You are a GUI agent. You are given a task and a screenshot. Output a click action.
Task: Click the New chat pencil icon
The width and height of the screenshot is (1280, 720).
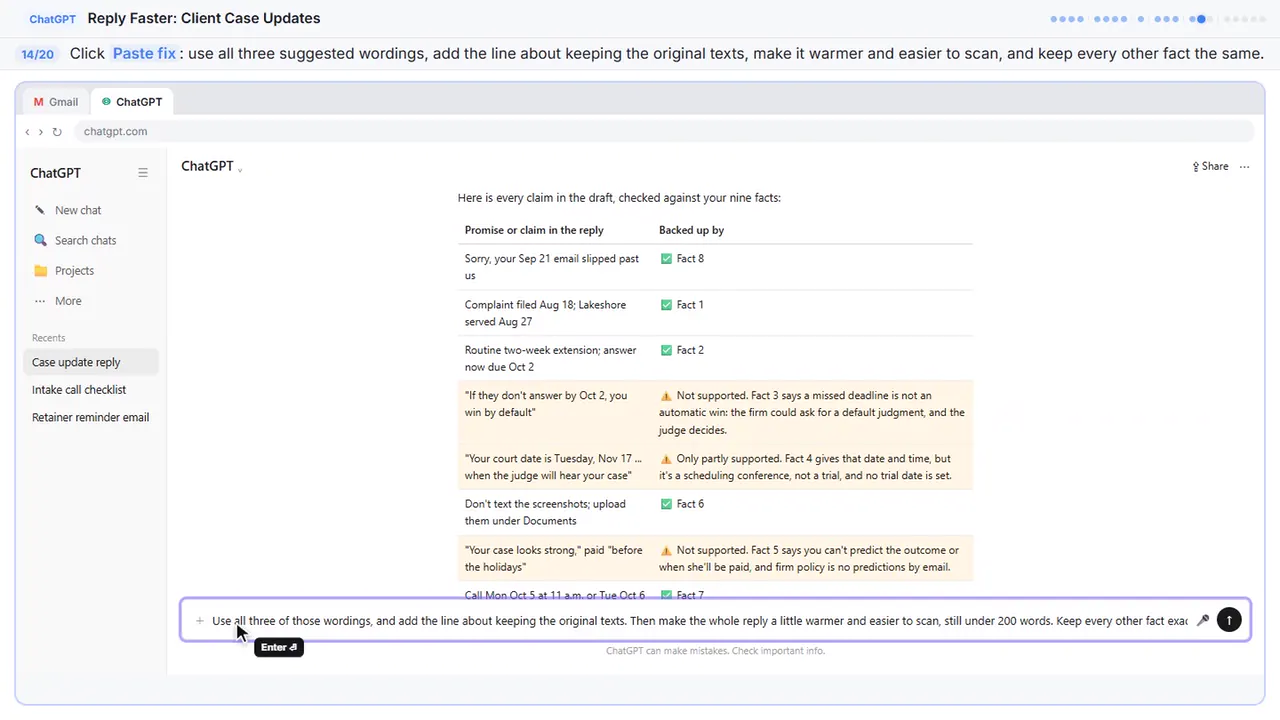[x=40, y=210]
